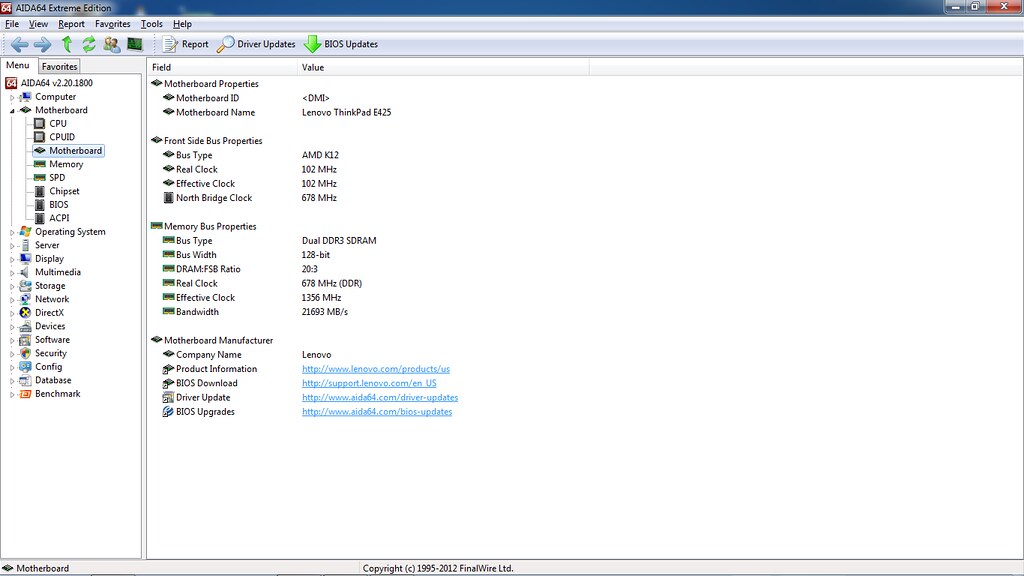Select the Motherboard subitem in tree

(69, 151)
